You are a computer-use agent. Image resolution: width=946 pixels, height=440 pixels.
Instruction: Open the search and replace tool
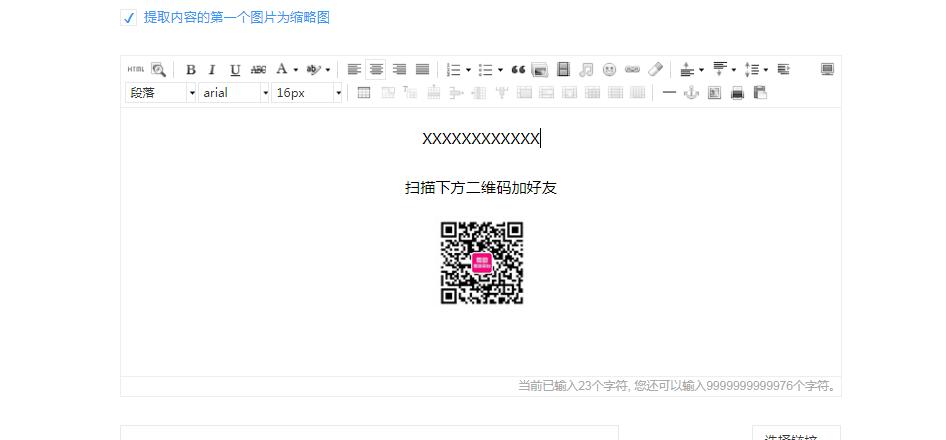click(158, 70)
